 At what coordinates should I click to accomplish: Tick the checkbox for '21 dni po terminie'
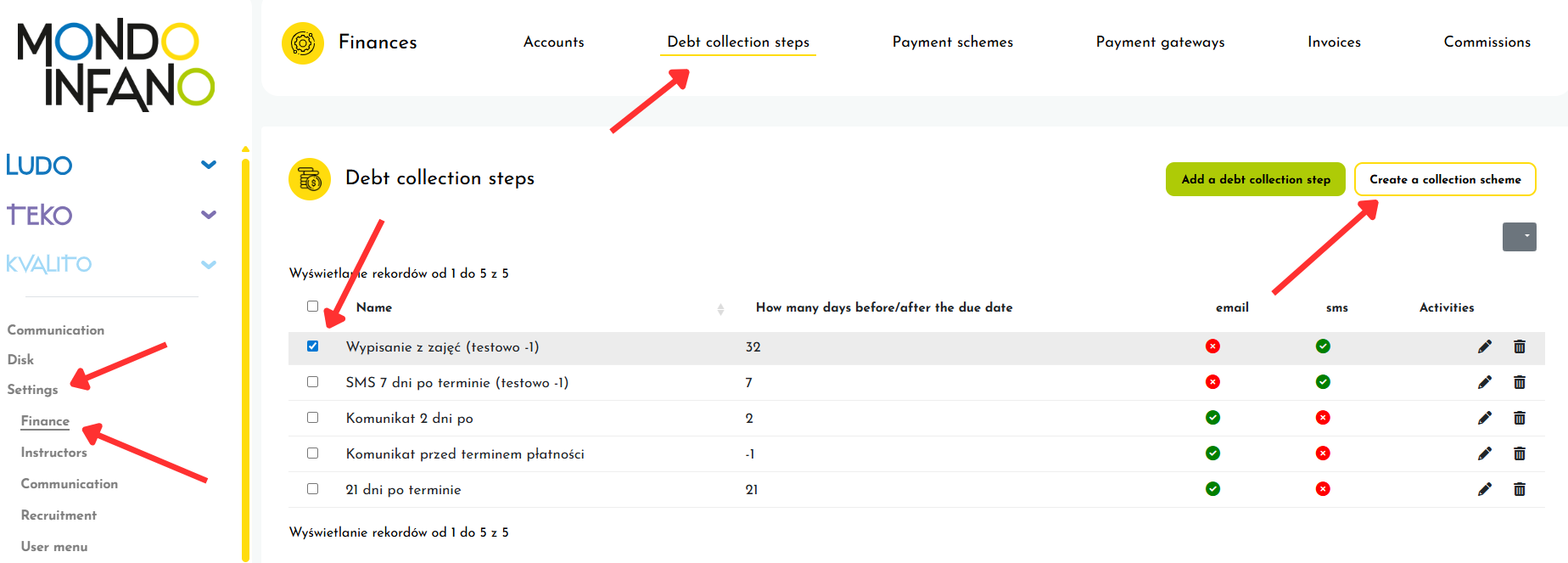[313, 489]
